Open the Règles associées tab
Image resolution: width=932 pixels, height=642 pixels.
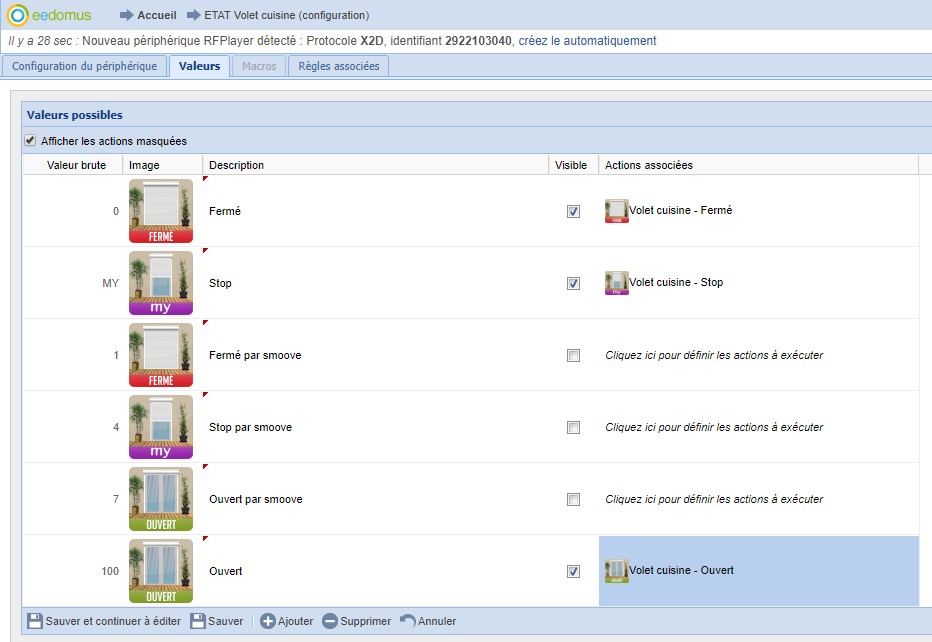(338, 66)
